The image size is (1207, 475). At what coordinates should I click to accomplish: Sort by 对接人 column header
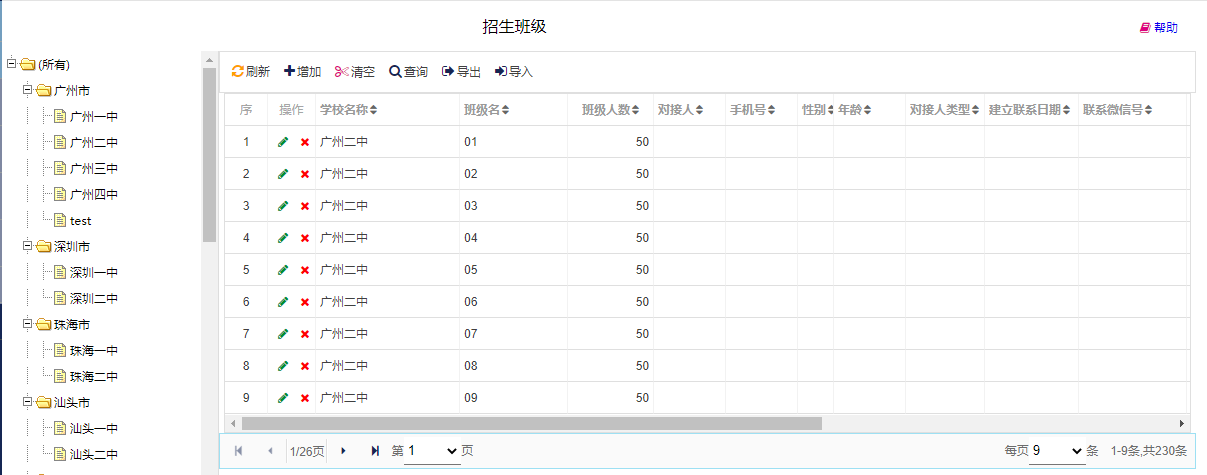pyautogui.click(x=681, y=110)
